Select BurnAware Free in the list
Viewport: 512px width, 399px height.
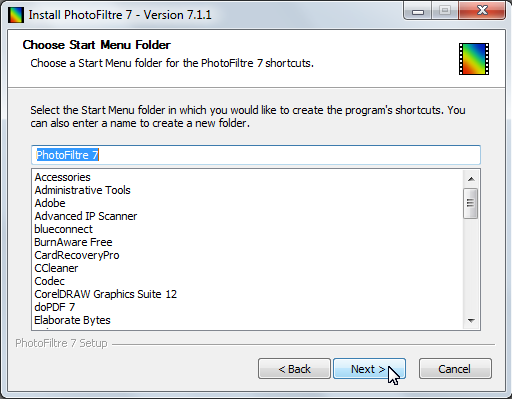click(73, 242)
